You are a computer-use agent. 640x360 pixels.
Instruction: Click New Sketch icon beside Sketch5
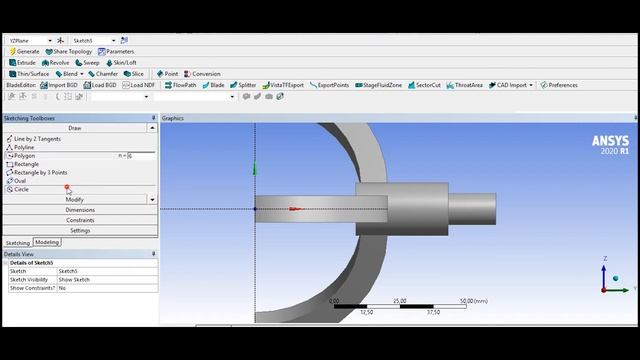coord(124,40)
